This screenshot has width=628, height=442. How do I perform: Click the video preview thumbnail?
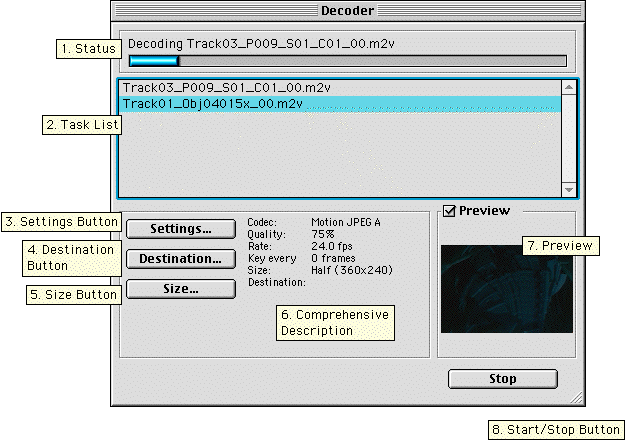coord(507,289)
